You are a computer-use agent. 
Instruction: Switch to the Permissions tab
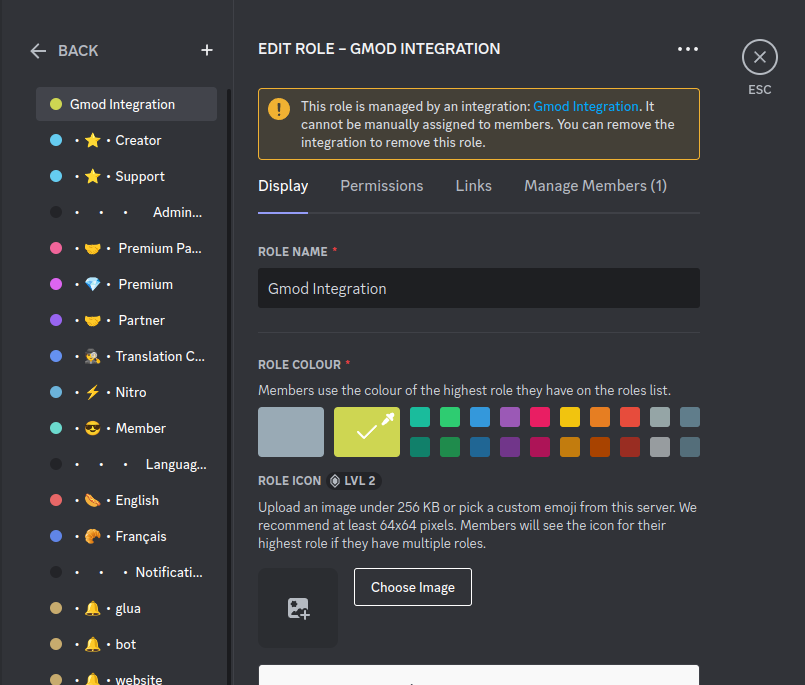click(381, 186)
